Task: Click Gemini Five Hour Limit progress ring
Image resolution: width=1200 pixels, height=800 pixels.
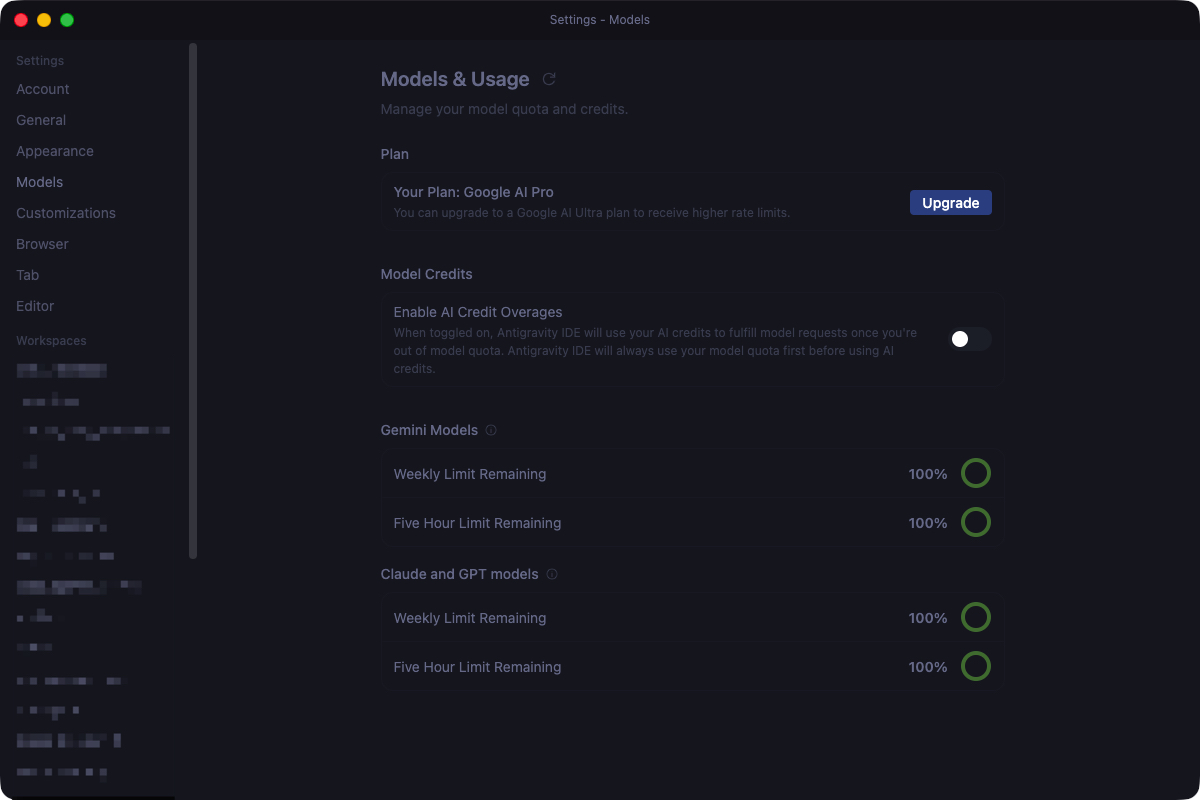Action: (x=976, y=522)
